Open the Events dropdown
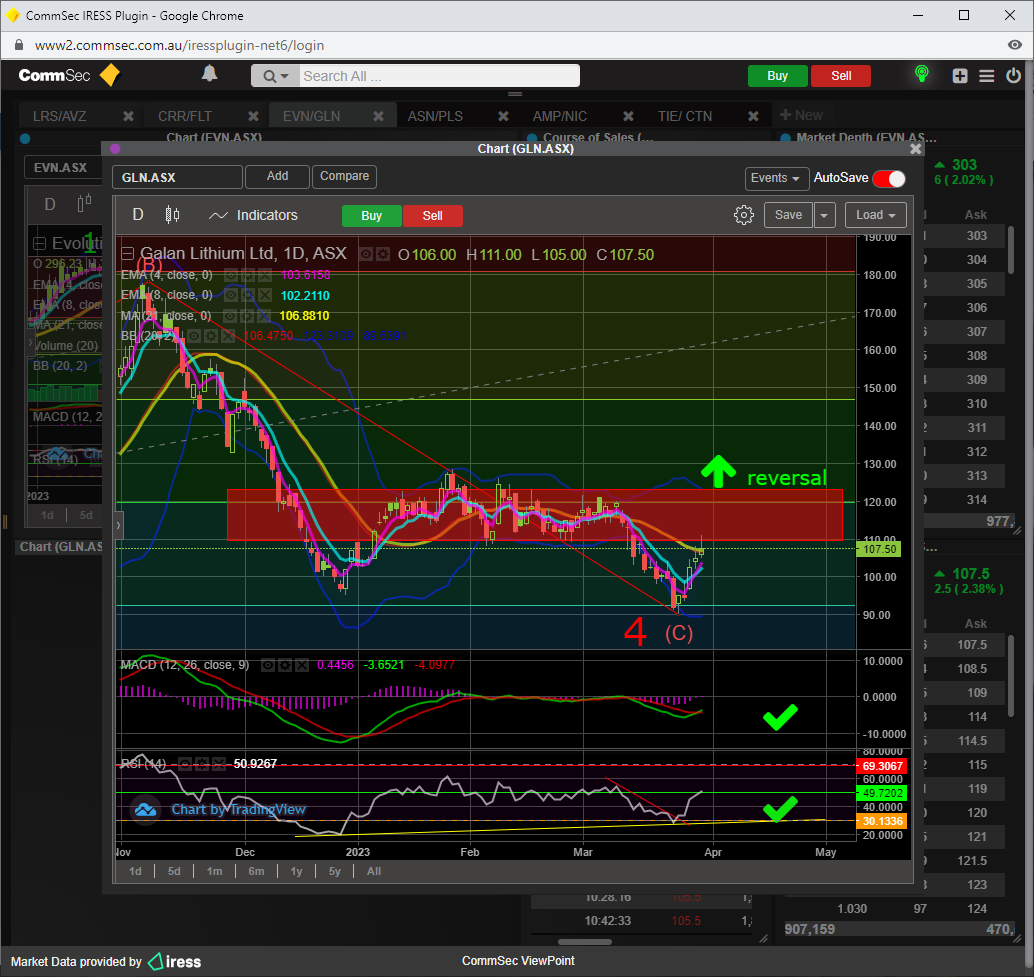Screen dimensions: 1034x977 click(x=776, y=178)
